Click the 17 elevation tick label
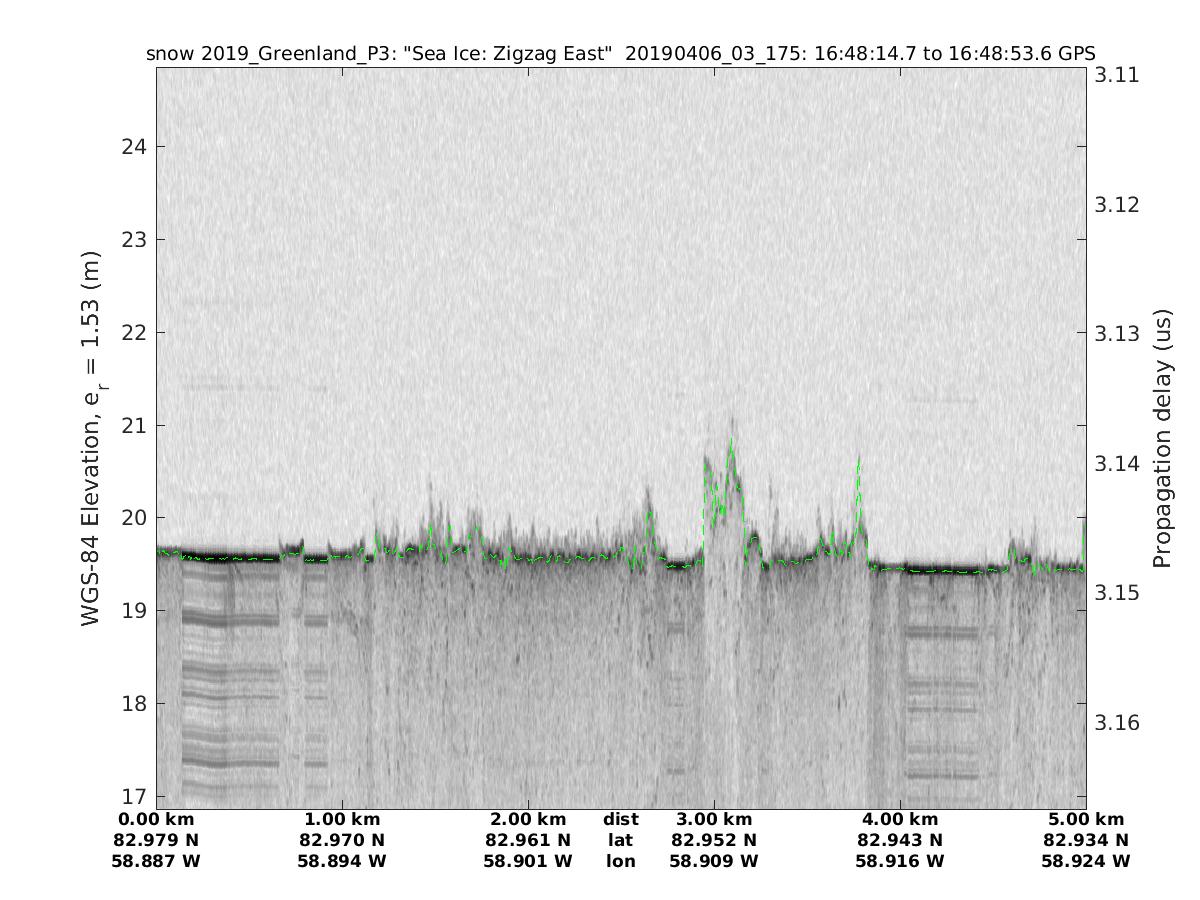Viewport: 1200px width, 900px height. pos(133,797)
